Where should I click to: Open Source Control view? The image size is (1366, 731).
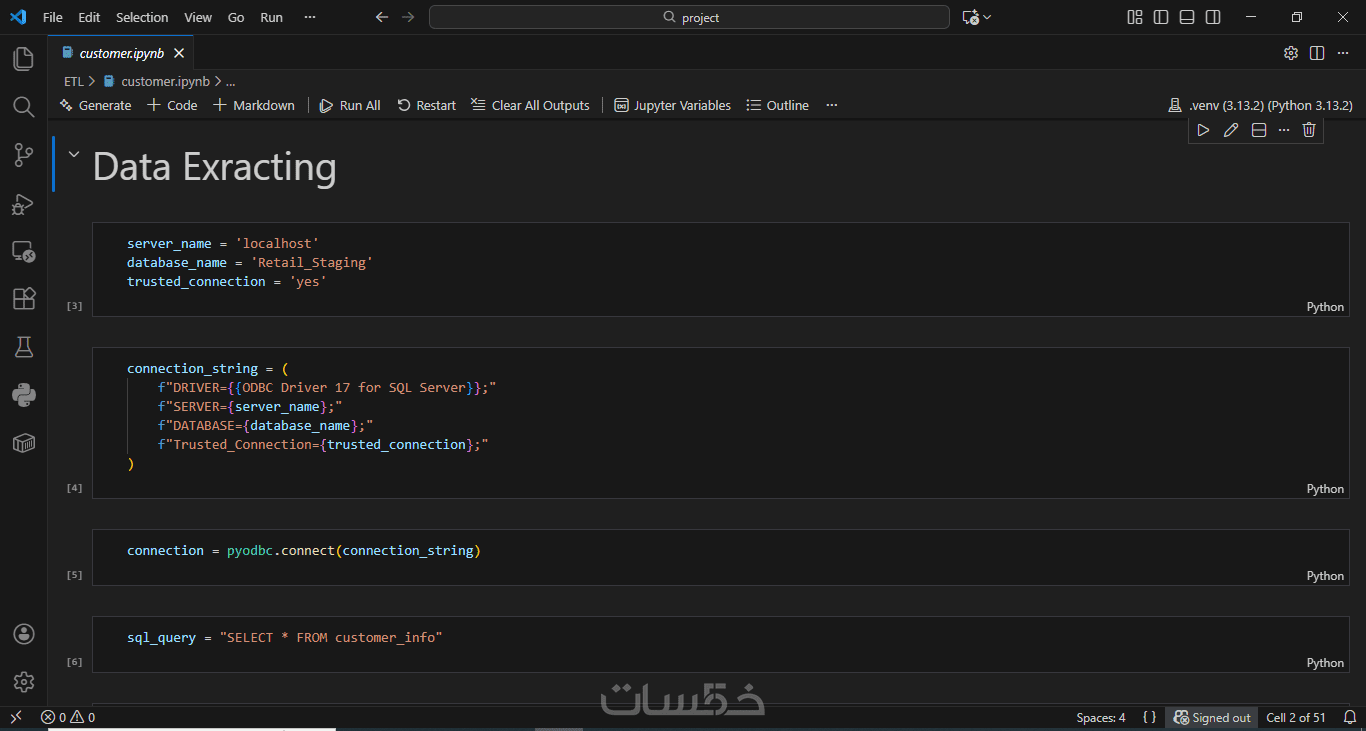[x=23, y=155]
